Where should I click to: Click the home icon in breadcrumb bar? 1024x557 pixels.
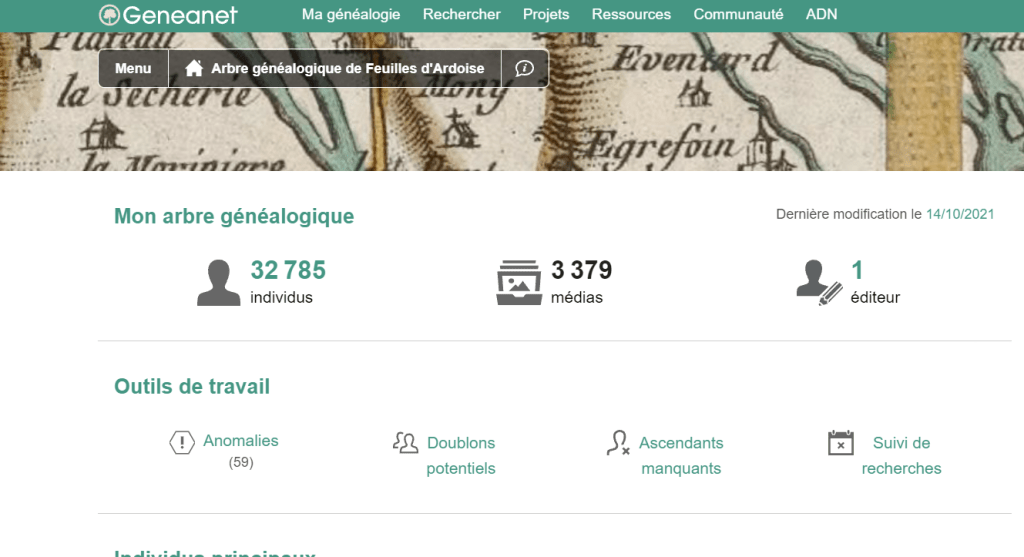[x=194, y=69]
